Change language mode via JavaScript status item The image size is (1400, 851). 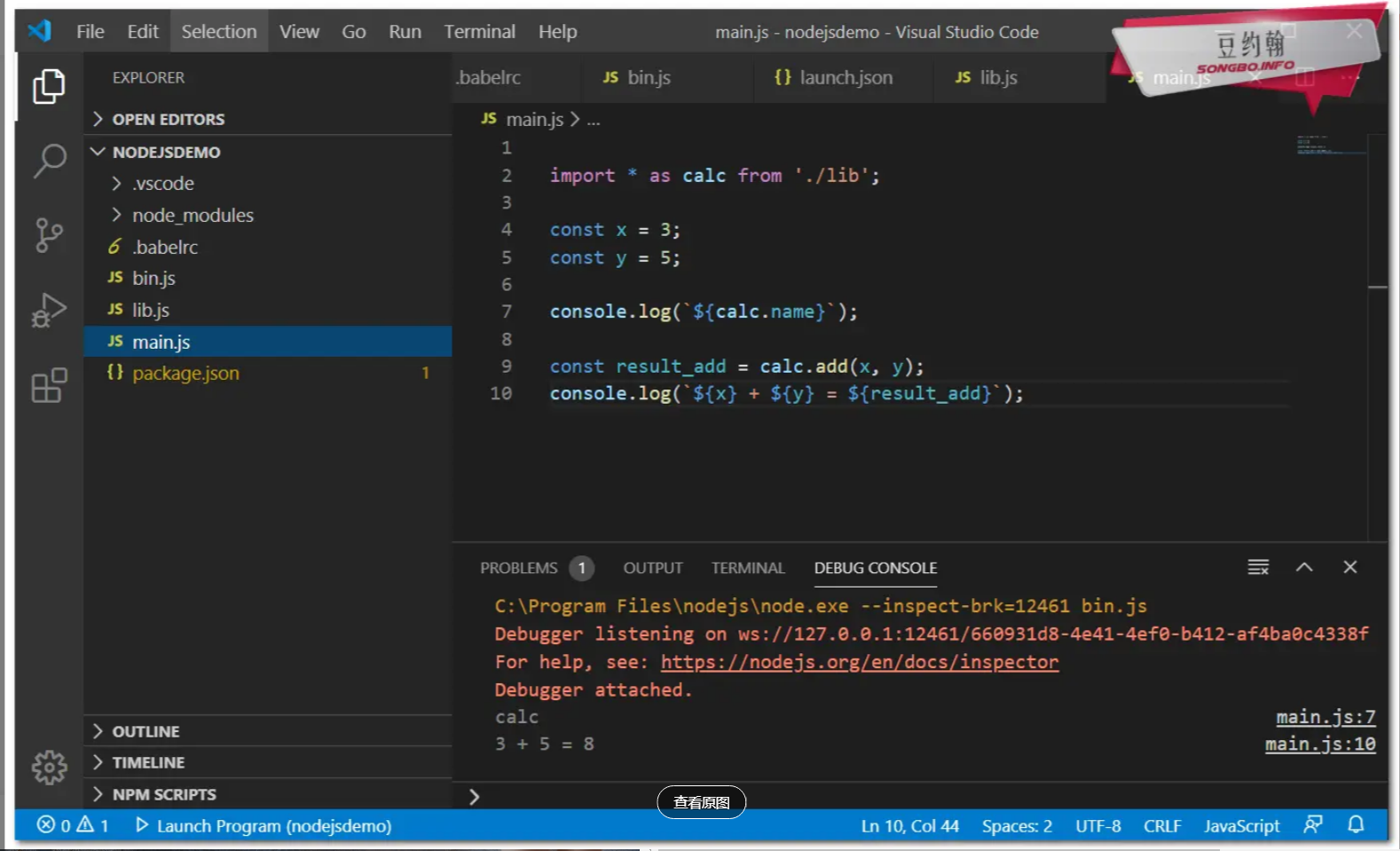pyautogui.click(x=1241, y=826)
